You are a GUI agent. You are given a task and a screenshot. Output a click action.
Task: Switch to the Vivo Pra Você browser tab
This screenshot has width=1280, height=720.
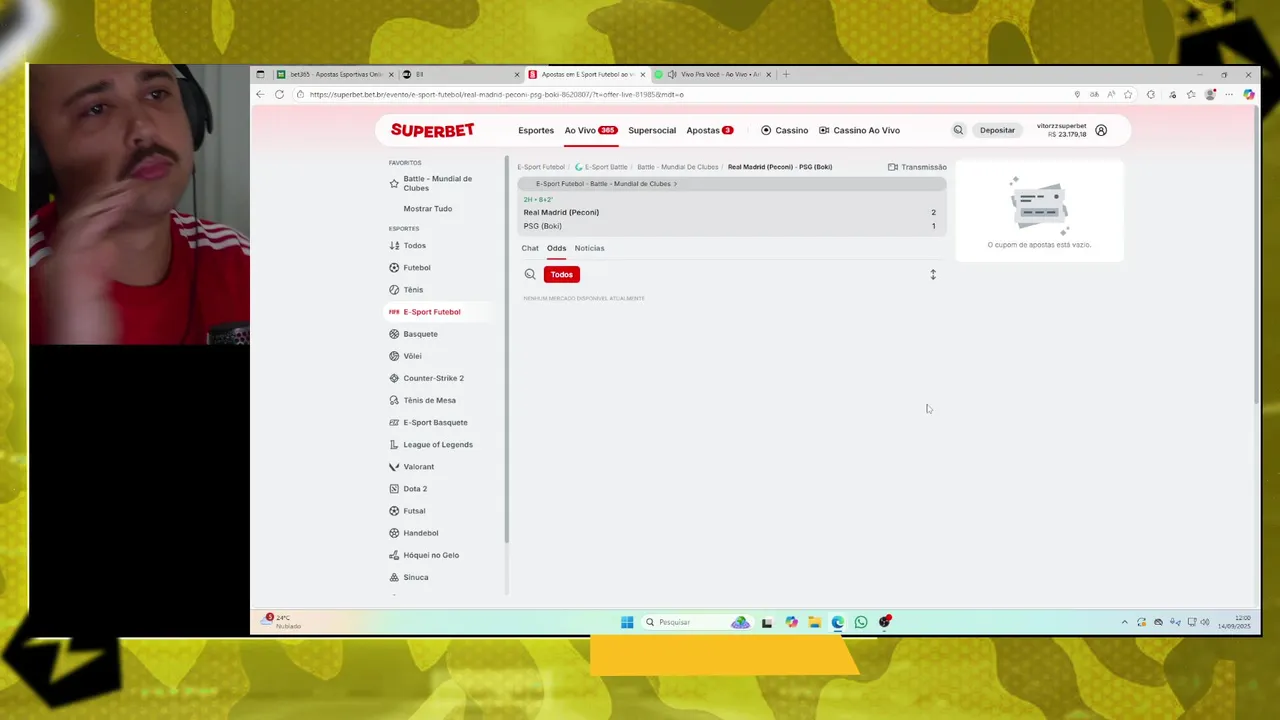coord(714,74)
